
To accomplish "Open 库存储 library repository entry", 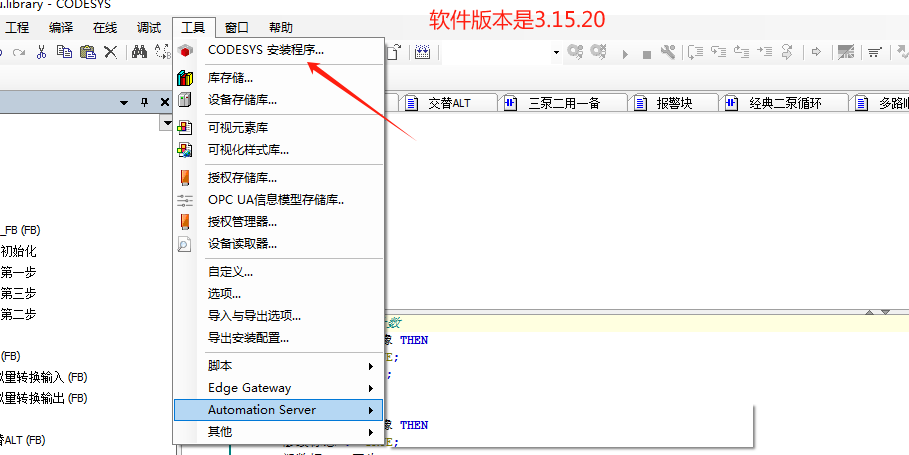I will point(279,78).
